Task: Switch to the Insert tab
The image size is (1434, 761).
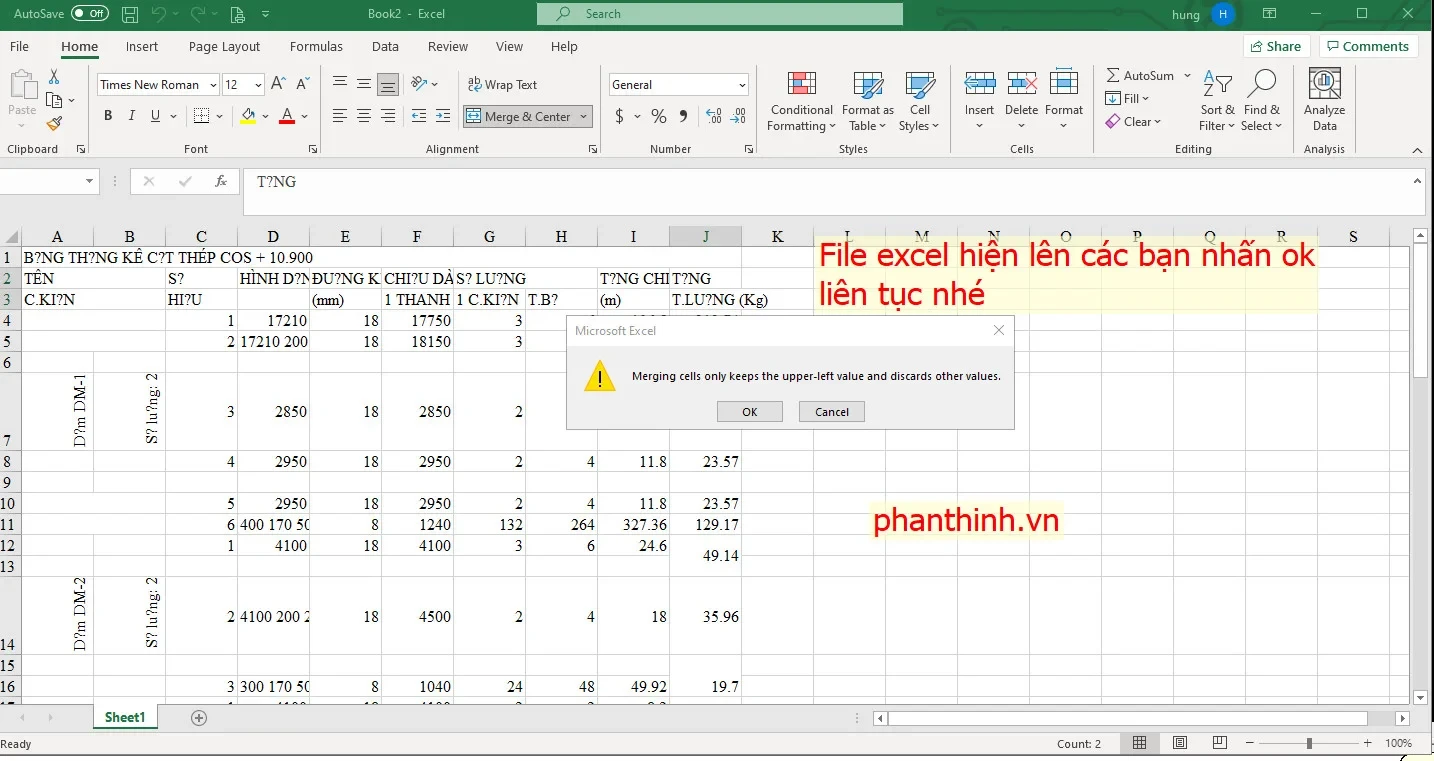Action: coord(142,46)
